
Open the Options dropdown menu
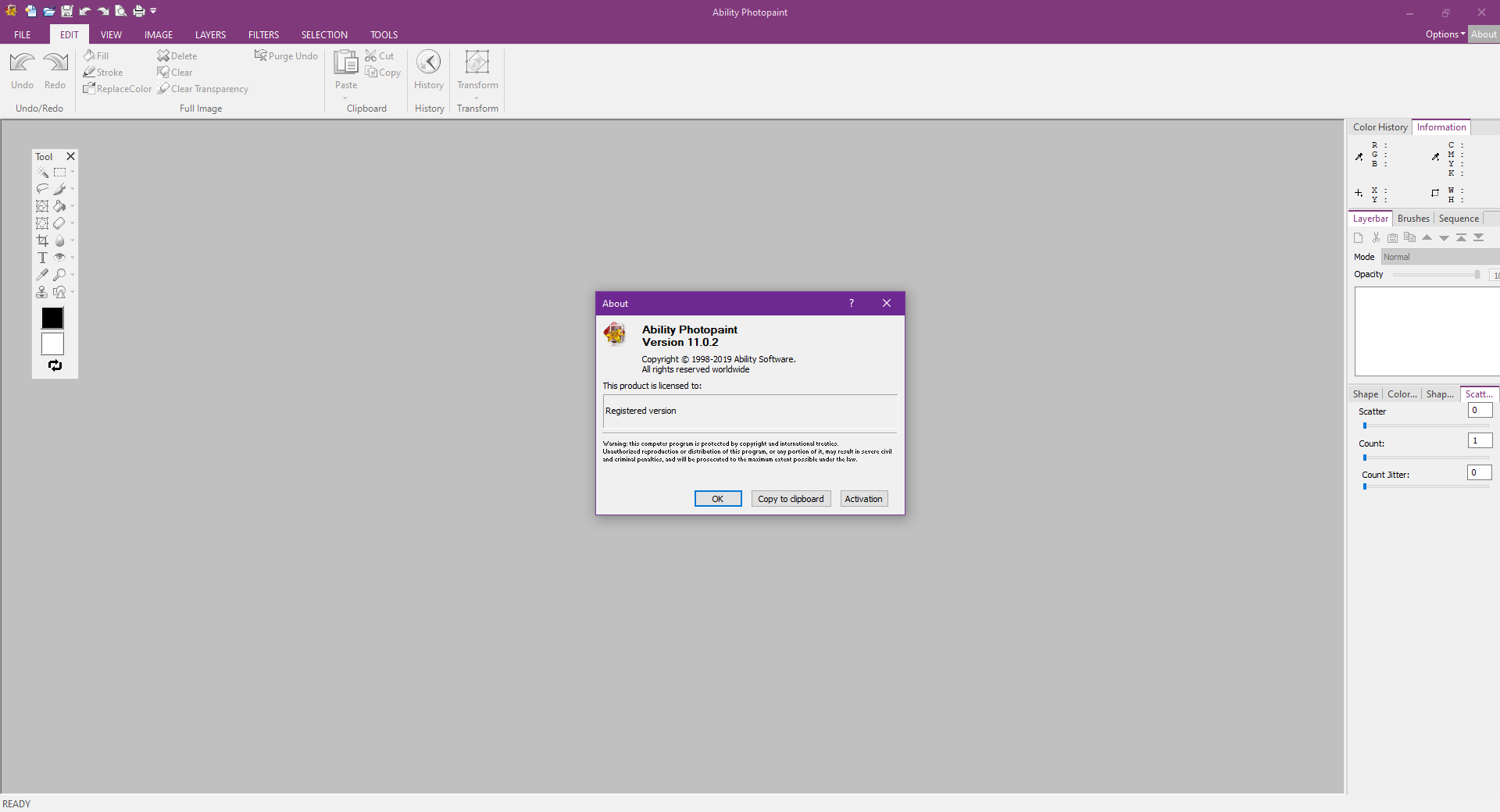[x=1445, y=34]
